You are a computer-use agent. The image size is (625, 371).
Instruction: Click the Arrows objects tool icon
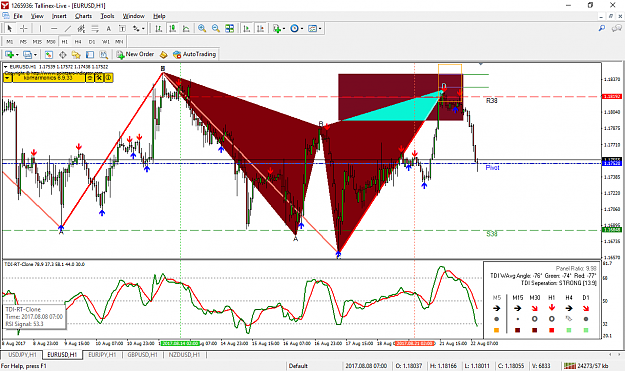pos(136,28)
